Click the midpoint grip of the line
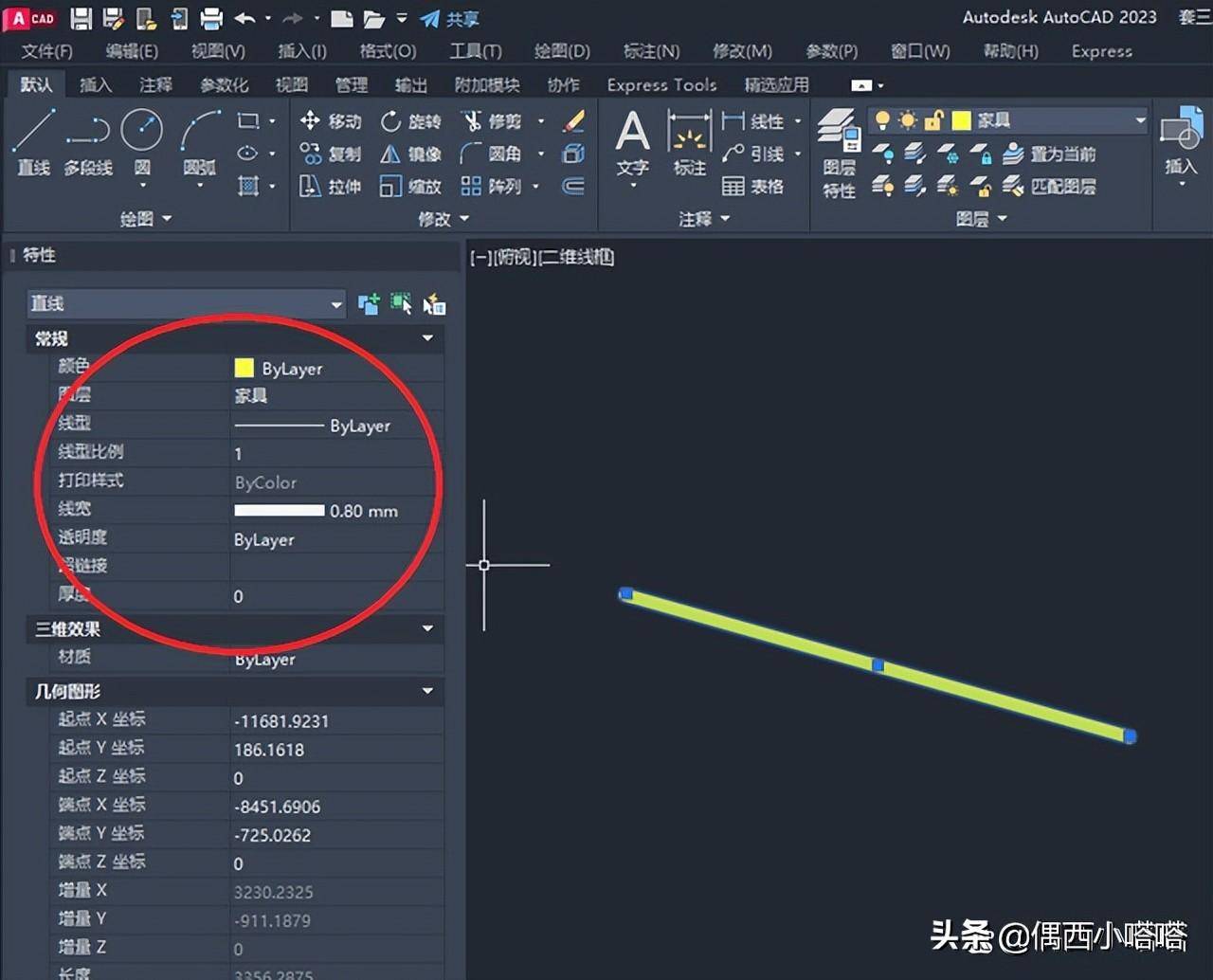Image resolution: width=1213 pixels, height=980 pixels. tap(878, 666)
